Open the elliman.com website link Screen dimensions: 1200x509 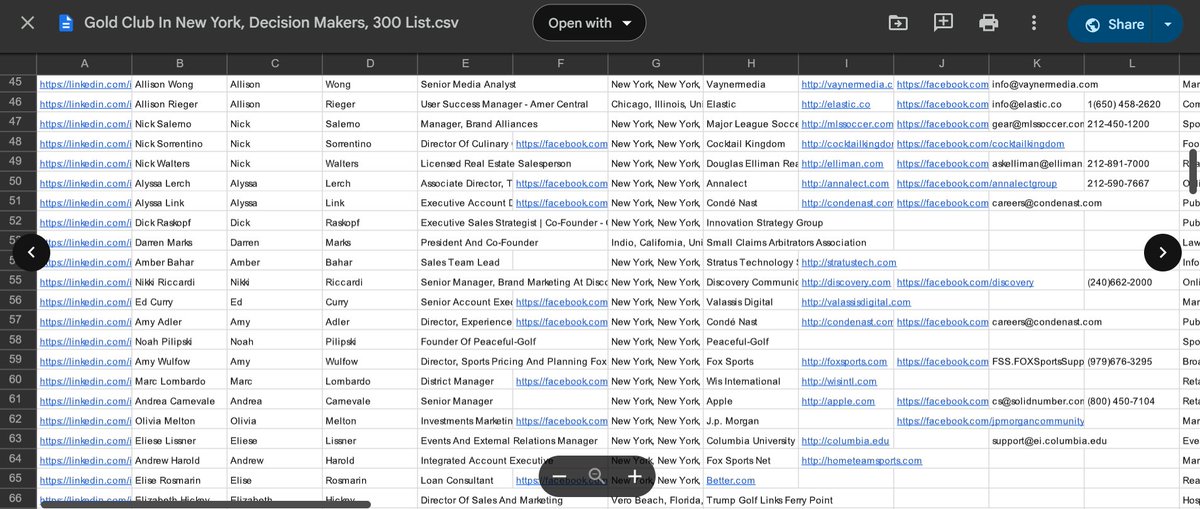(842, 164)
